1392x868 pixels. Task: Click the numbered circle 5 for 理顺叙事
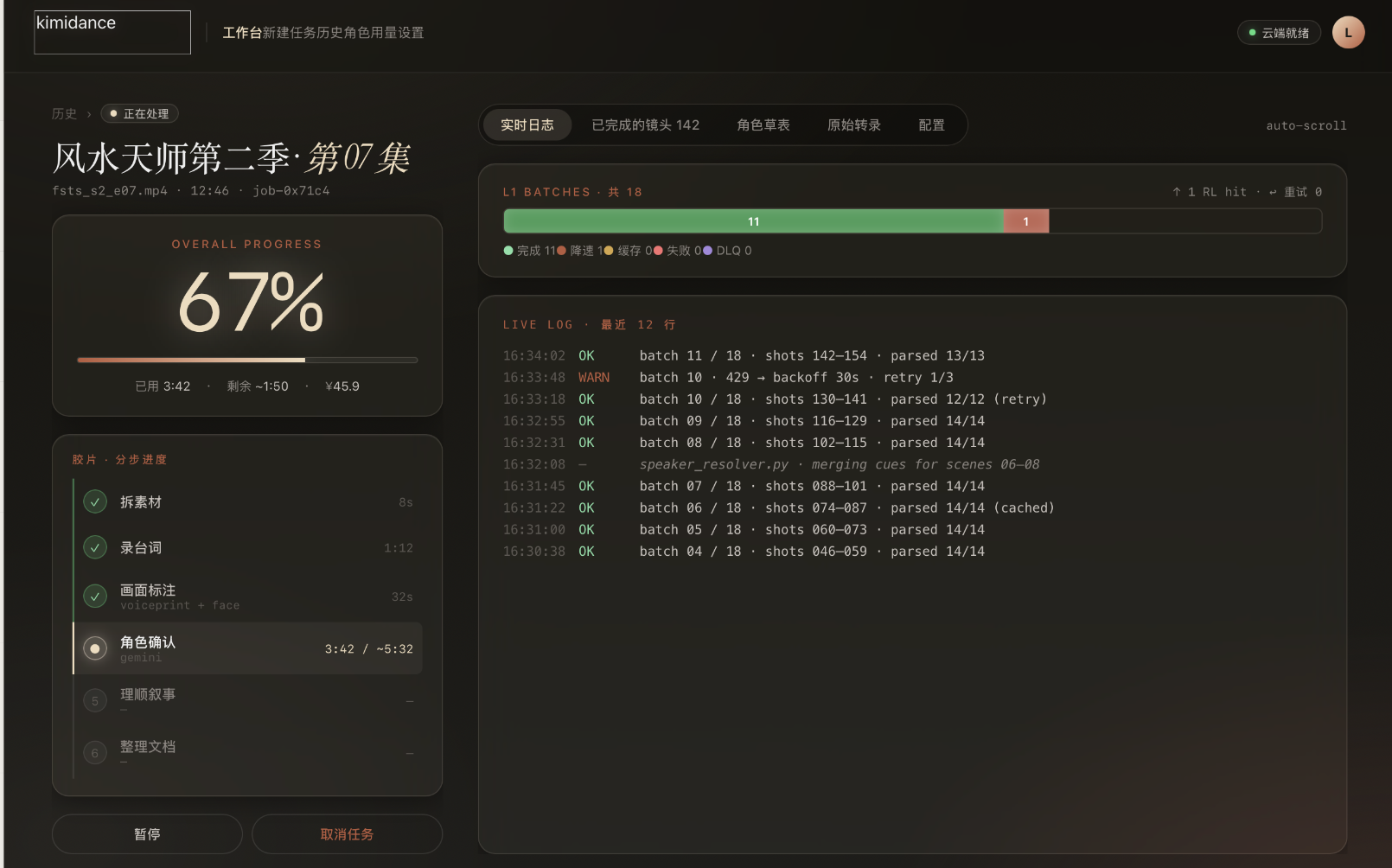95,701
